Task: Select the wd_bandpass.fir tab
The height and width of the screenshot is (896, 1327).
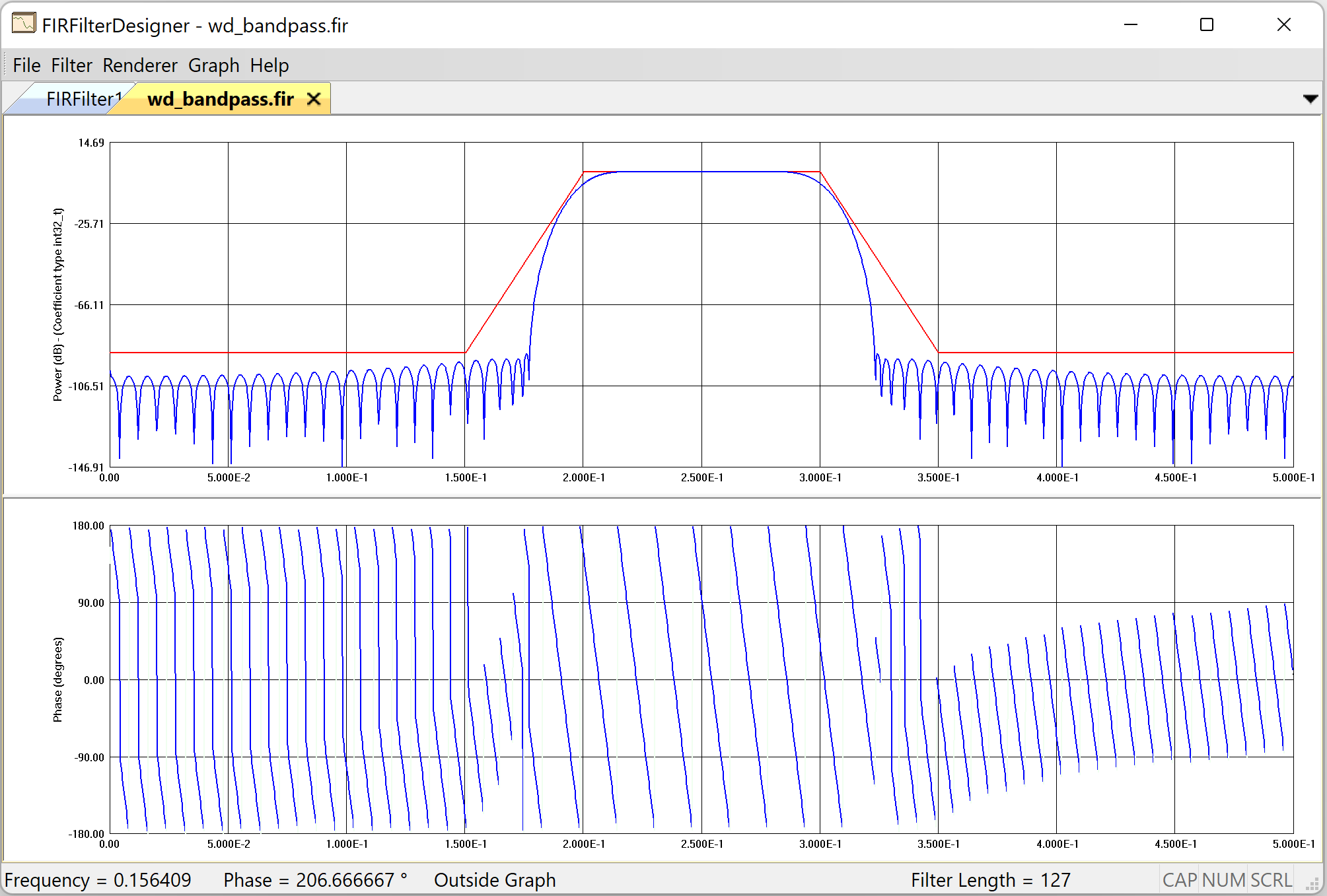Action: click(x=221, y=99)
